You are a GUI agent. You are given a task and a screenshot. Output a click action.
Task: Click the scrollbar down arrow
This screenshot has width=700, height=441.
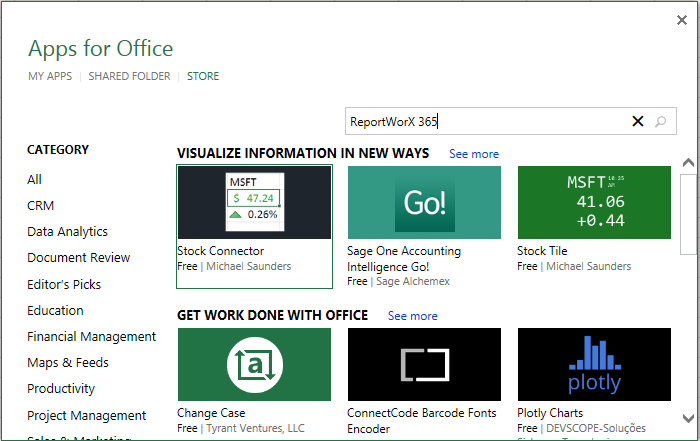[688, 418]
